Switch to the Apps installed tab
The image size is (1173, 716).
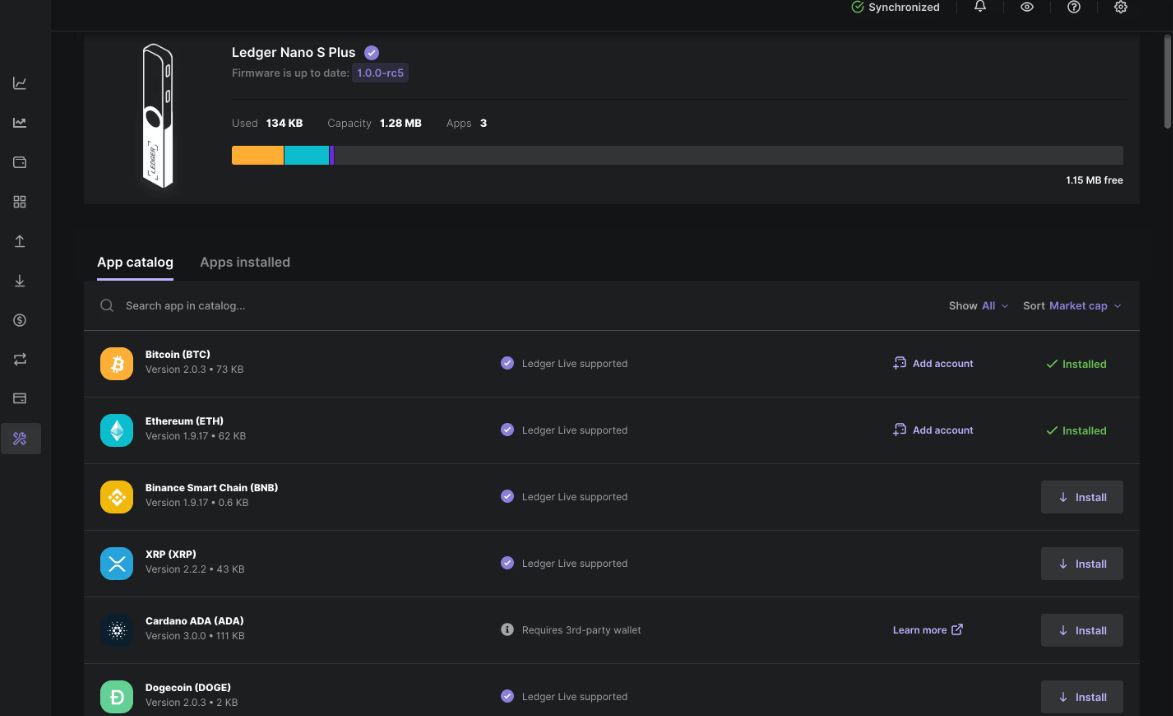tap(245, 263)
